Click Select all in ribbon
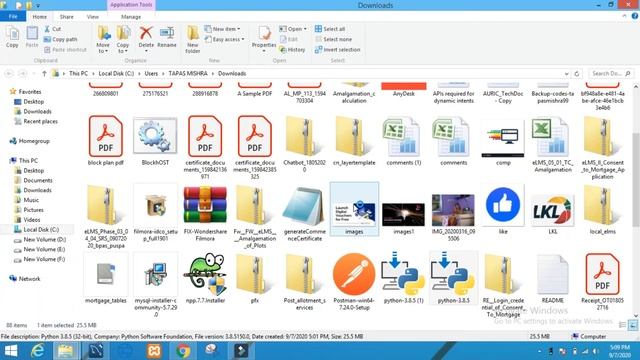This screenshot has height=360, width=640. (x=330, y=29)
